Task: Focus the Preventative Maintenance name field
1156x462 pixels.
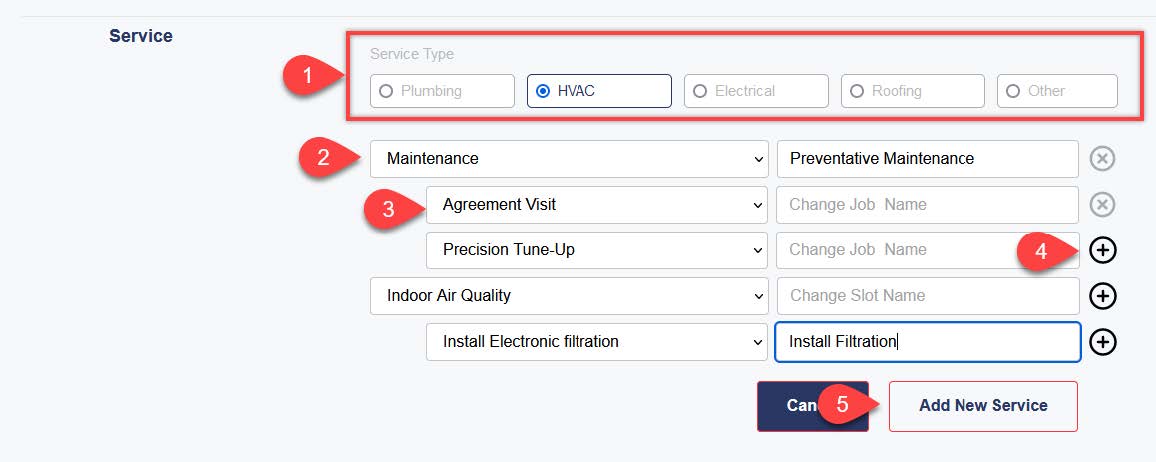Action: [x=927, y=159]
